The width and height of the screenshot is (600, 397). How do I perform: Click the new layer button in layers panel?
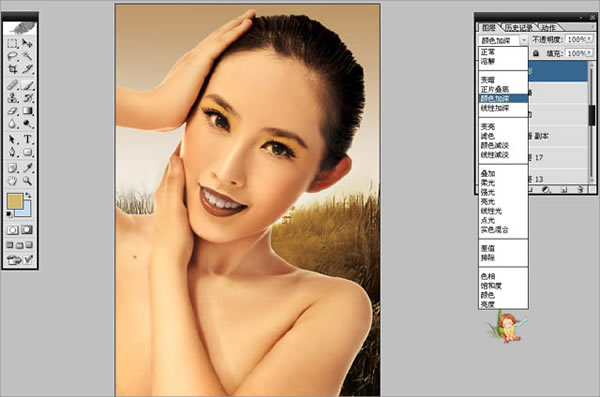tap(564, 190)
